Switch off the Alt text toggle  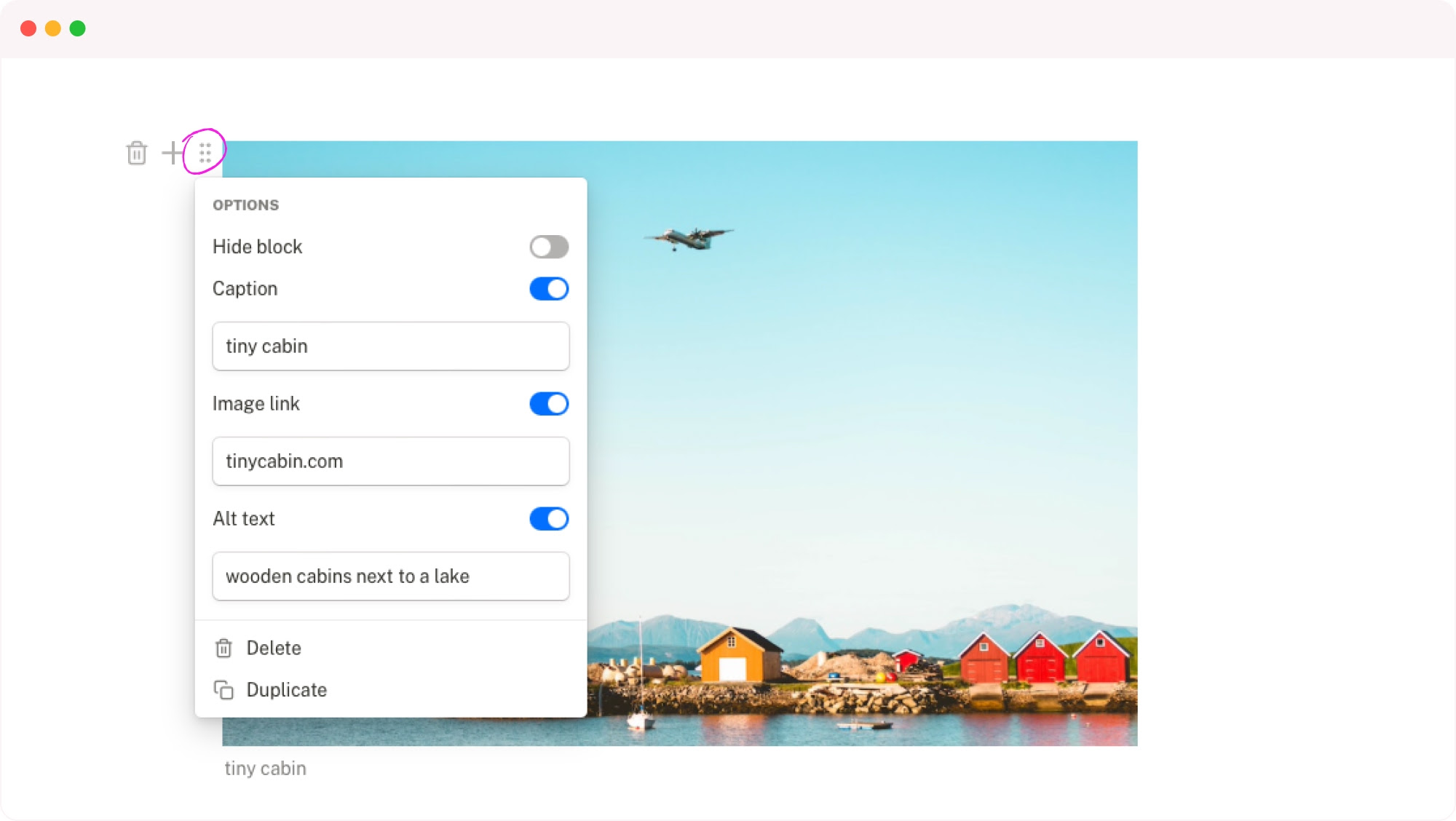(x=549, y=519)
